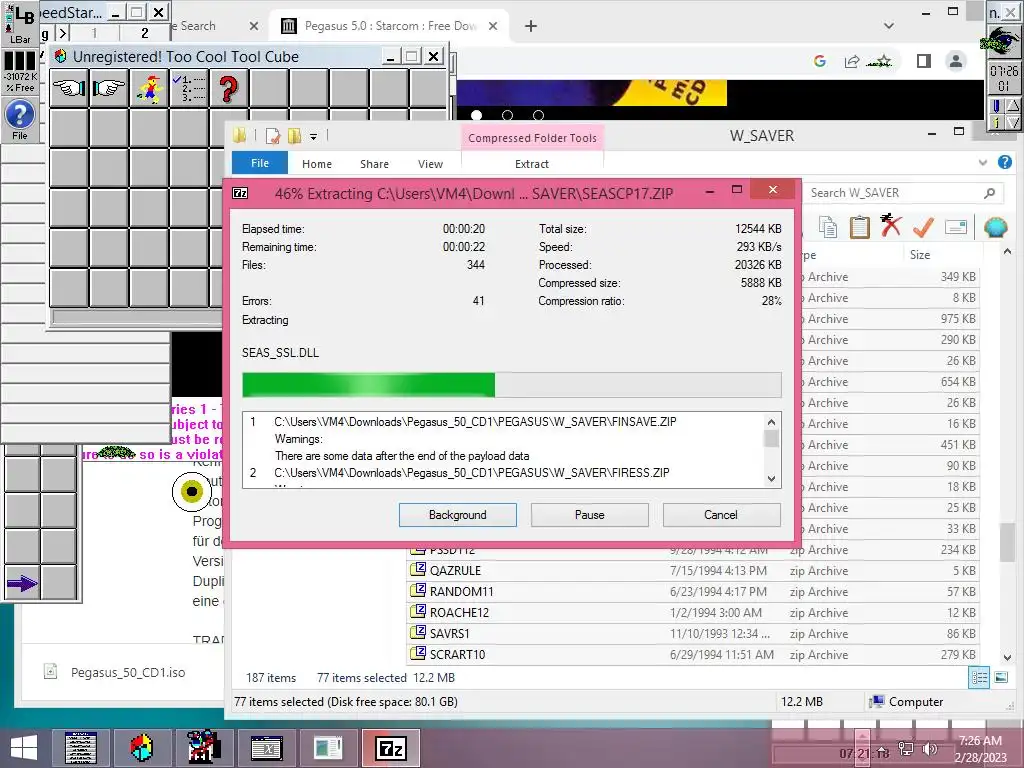Click the Paste clipboard icon in W_SAVER
This screenshot has width=1024, height=768.
pyautogui.click(x=859, y=227)
